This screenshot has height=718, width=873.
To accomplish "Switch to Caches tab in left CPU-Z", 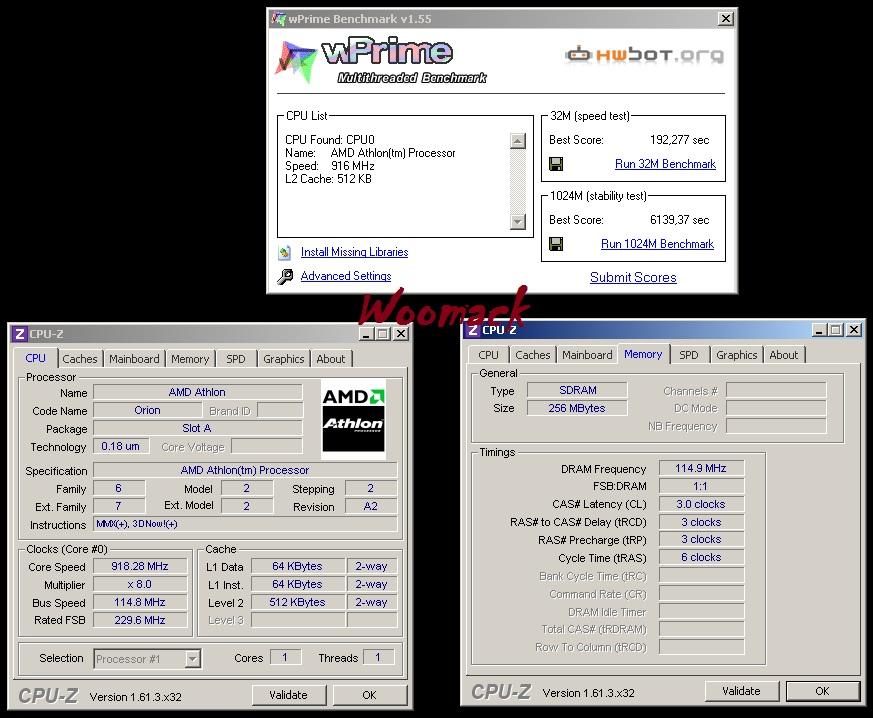I will pos(80,359).
